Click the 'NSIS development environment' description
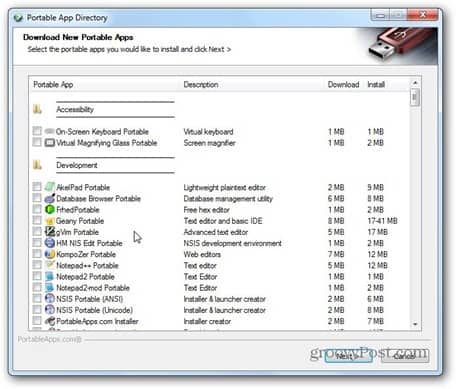Image resolution: width=456 pixels, height=389 pixels. point(233,243)
